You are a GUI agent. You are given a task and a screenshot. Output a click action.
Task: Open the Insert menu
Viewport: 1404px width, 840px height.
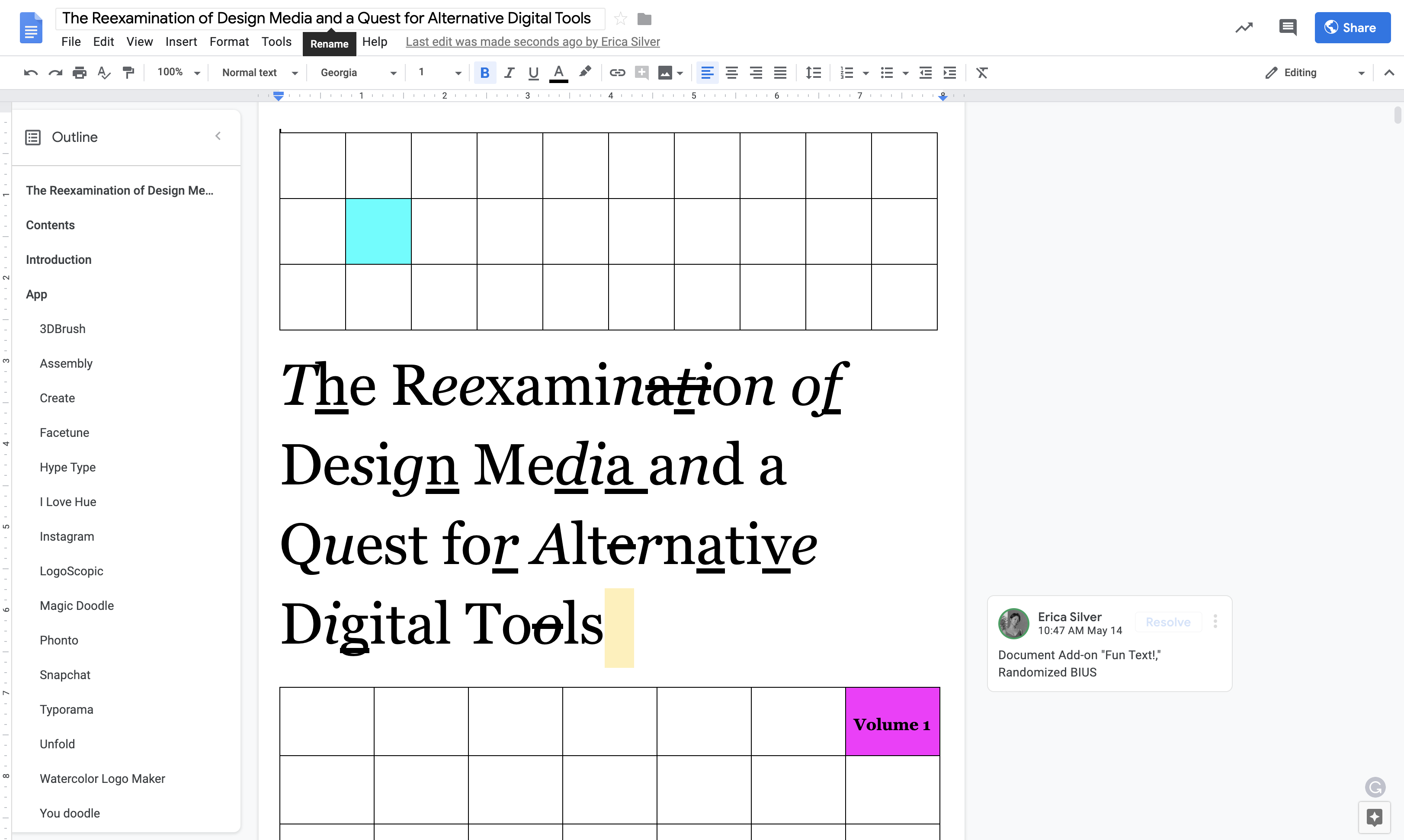pos(181,42)
